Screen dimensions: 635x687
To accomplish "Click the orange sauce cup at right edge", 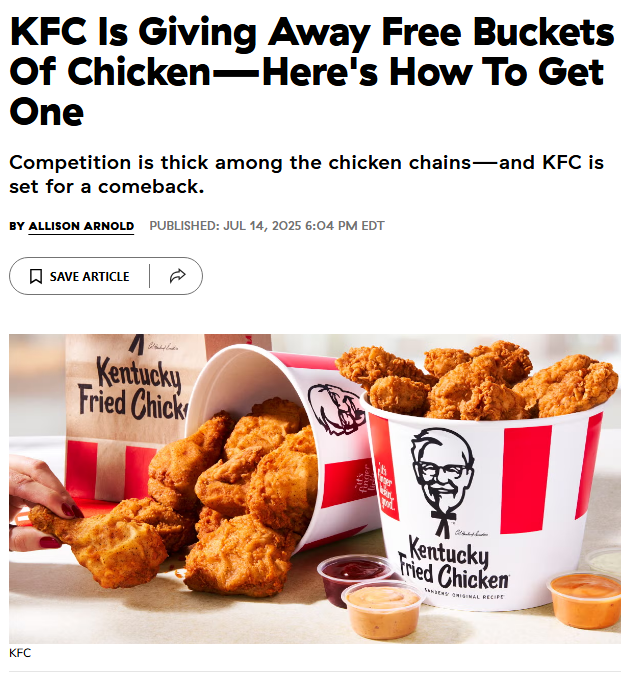I will point(584,600).
